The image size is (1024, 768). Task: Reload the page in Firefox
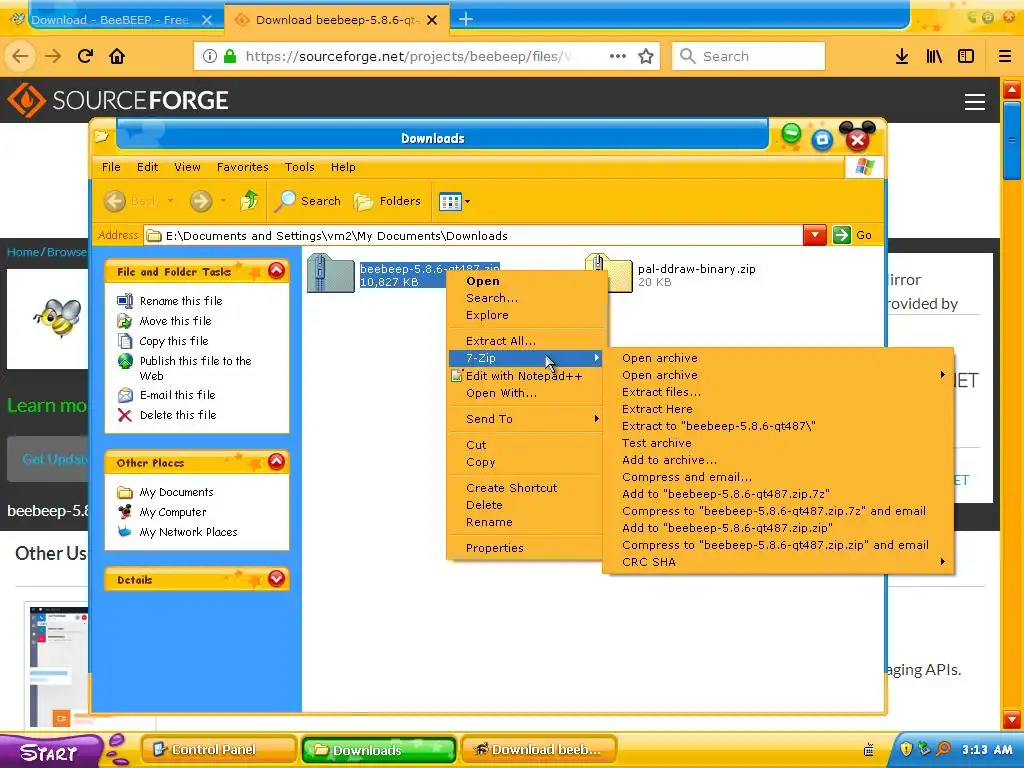[x=85, y=56]
